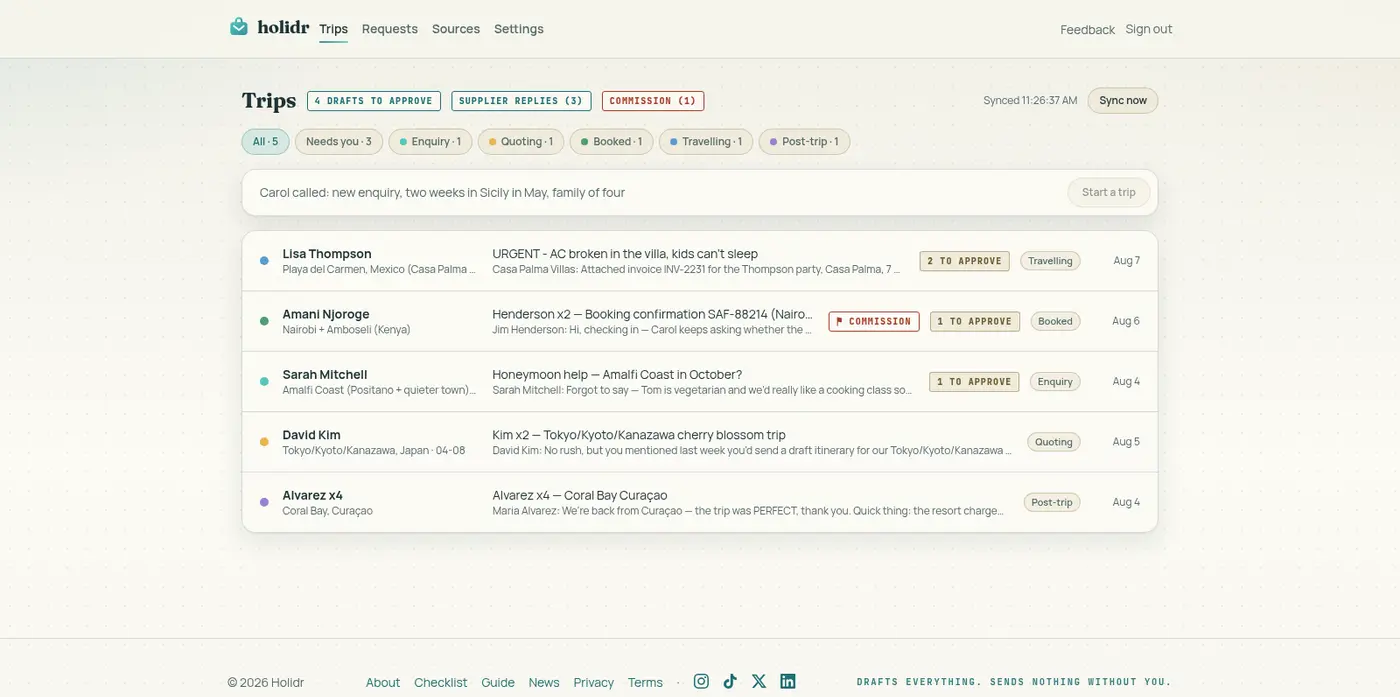This screenshot has height=697, width=1400.
Task: Click the Post-trip status tag on Alvarez row
Action: [1052, 502]
